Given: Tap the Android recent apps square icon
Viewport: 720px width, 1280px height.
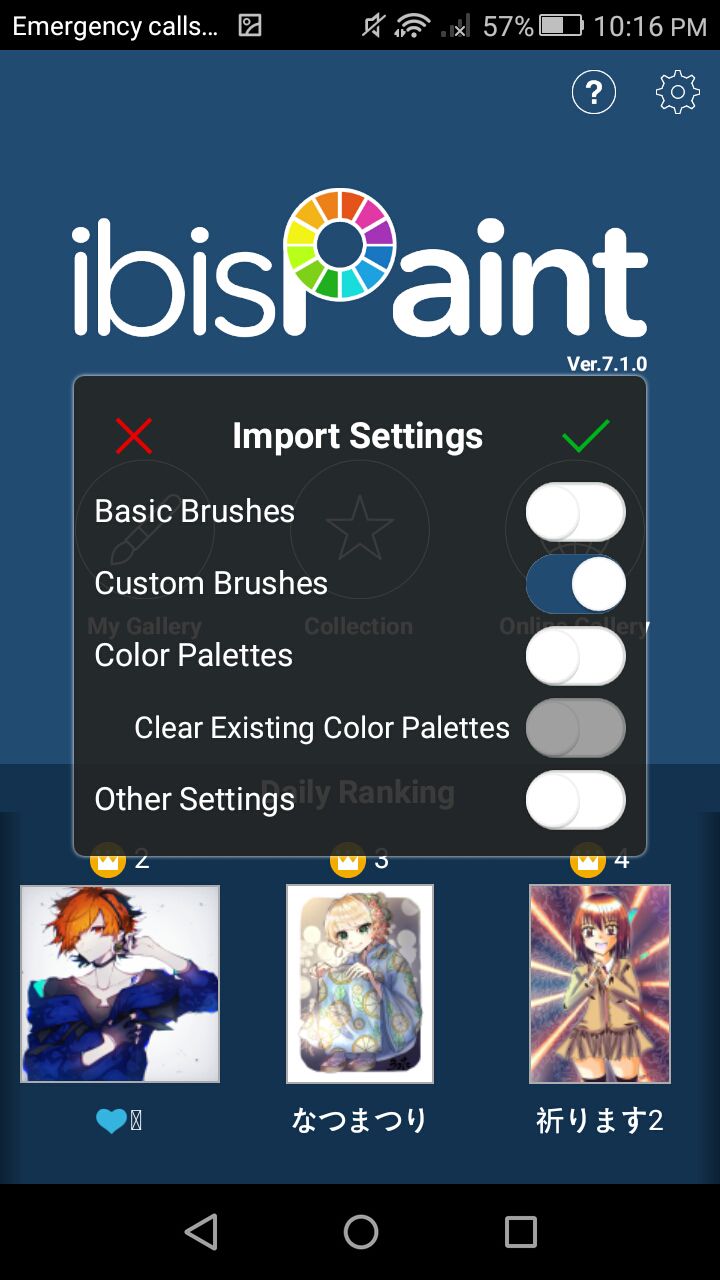Looking at the screenshot, I should click(x=521, y=1232).
